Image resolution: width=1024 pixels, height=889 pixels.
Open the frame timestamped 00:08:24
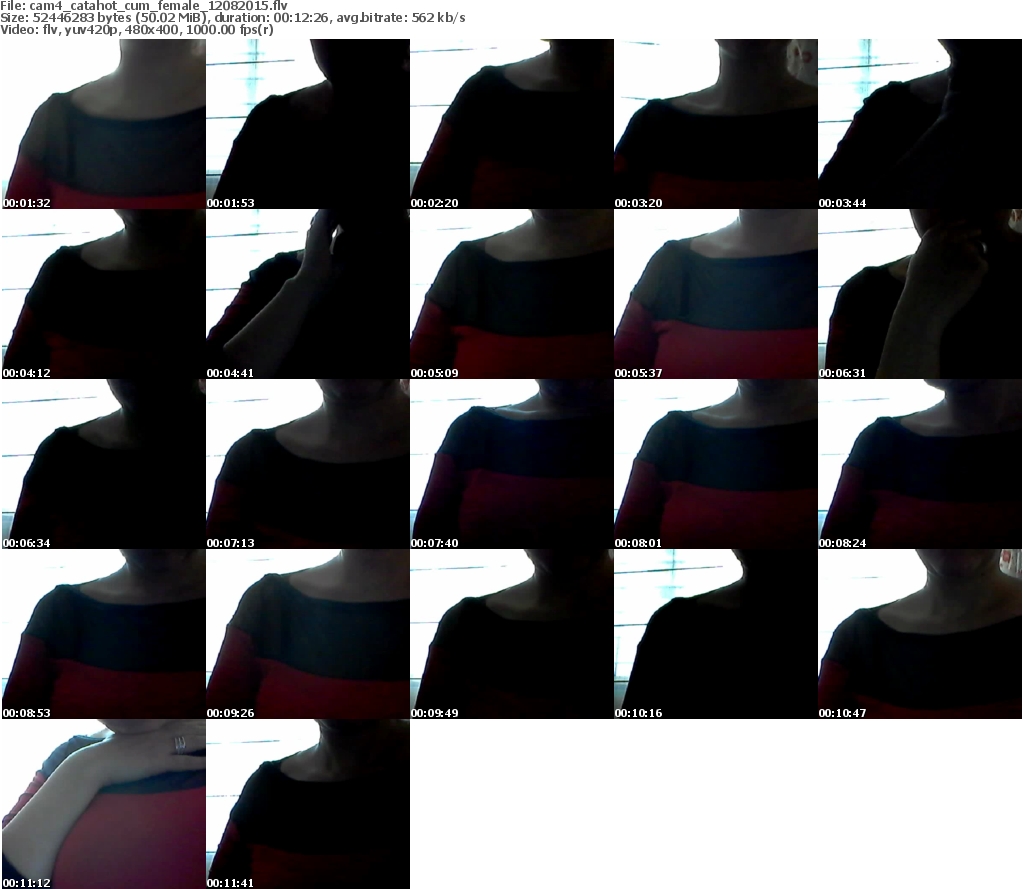(x=920, y=464)
